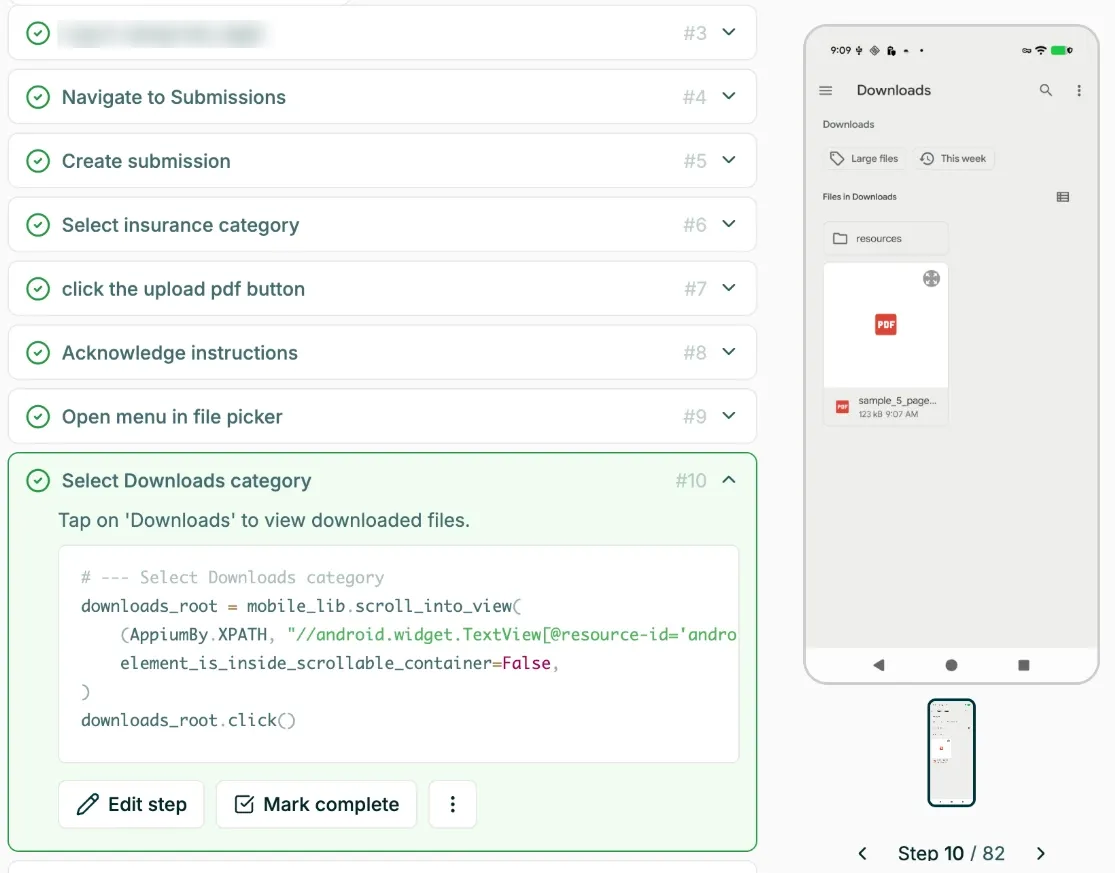
Task: Click Downloads breadcrumb label in phone
Action: pos(848,124)
